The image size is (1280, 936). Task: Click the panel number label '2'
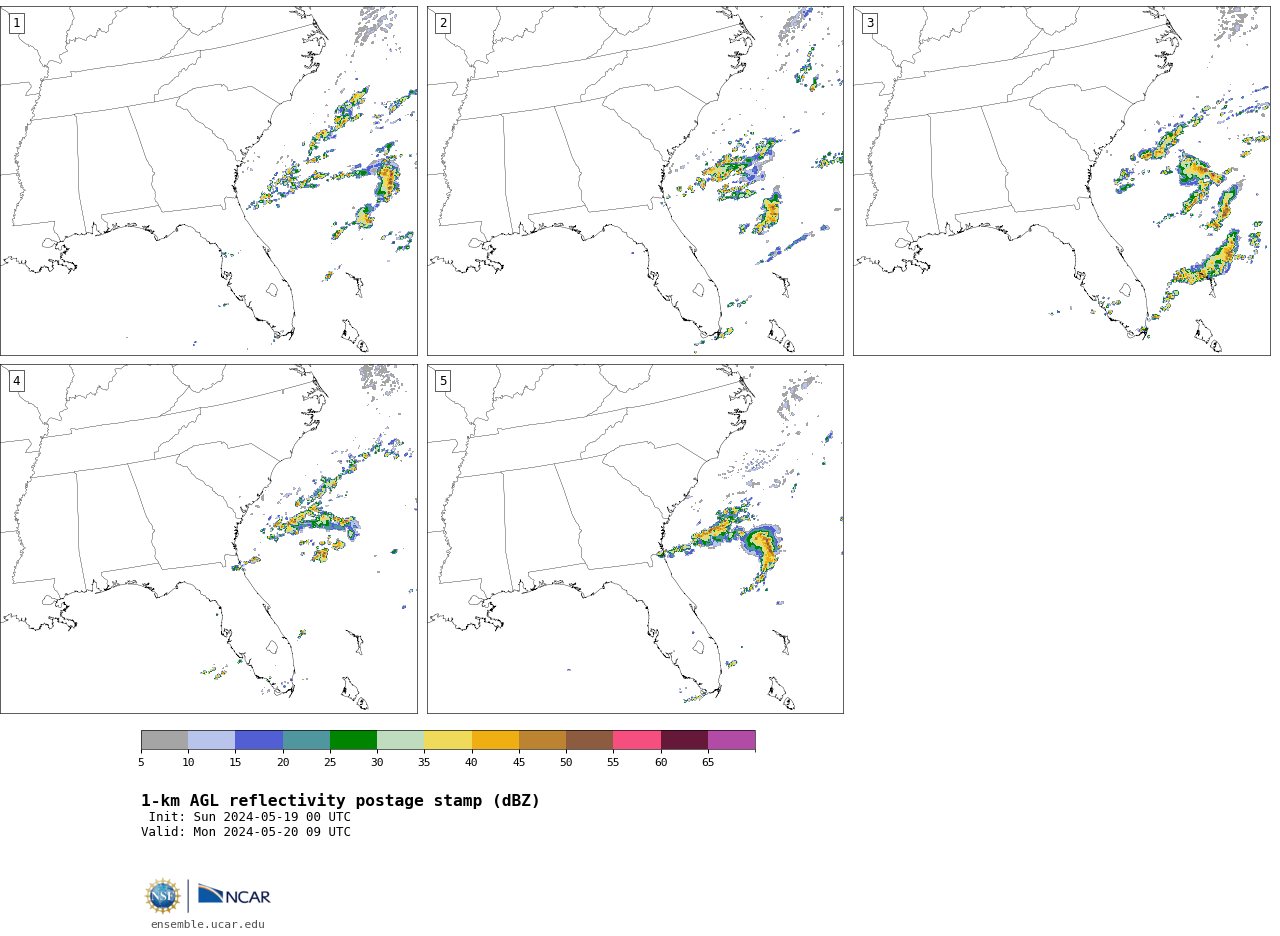(443, 23)
